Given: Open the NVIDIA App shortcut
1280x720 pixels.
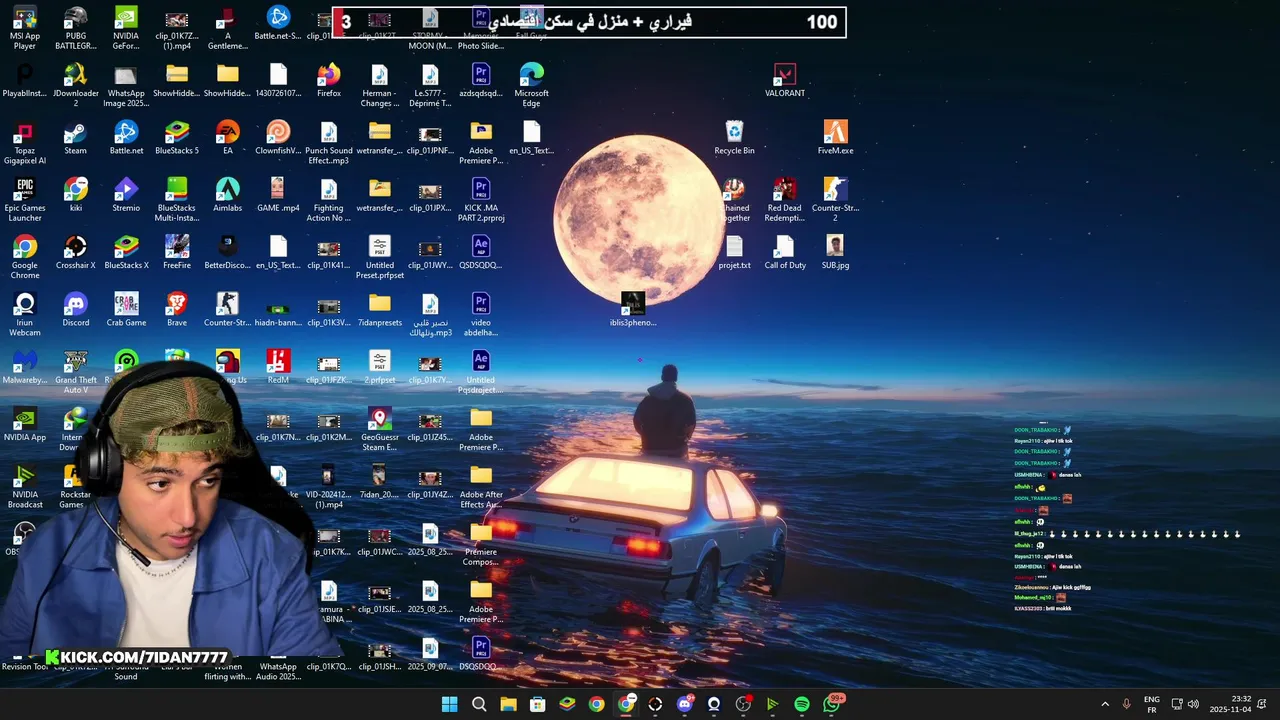Looking at the screenshot, I should click(25, 424).
